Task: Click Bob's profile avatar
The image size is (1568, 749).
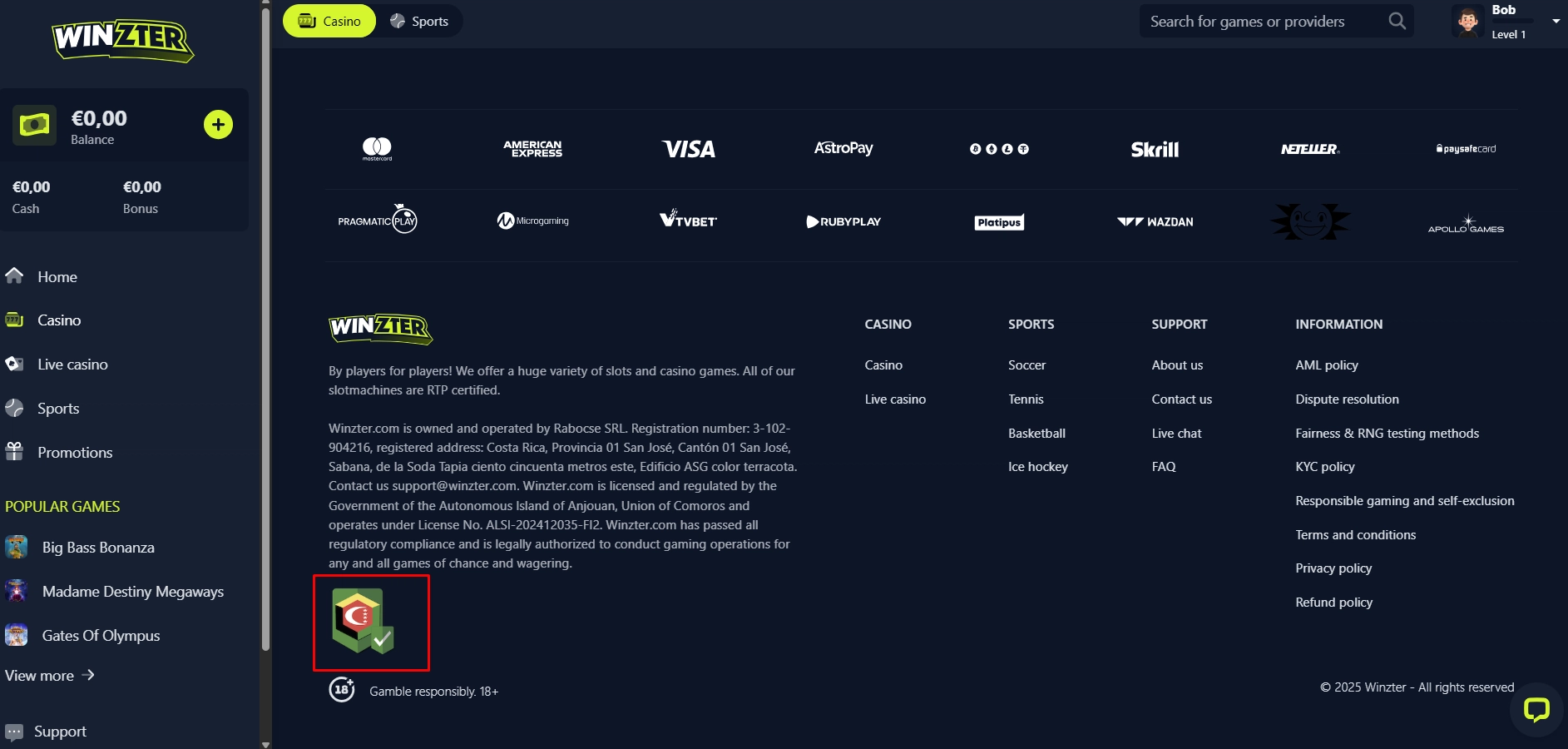Action: point(1468,22)
